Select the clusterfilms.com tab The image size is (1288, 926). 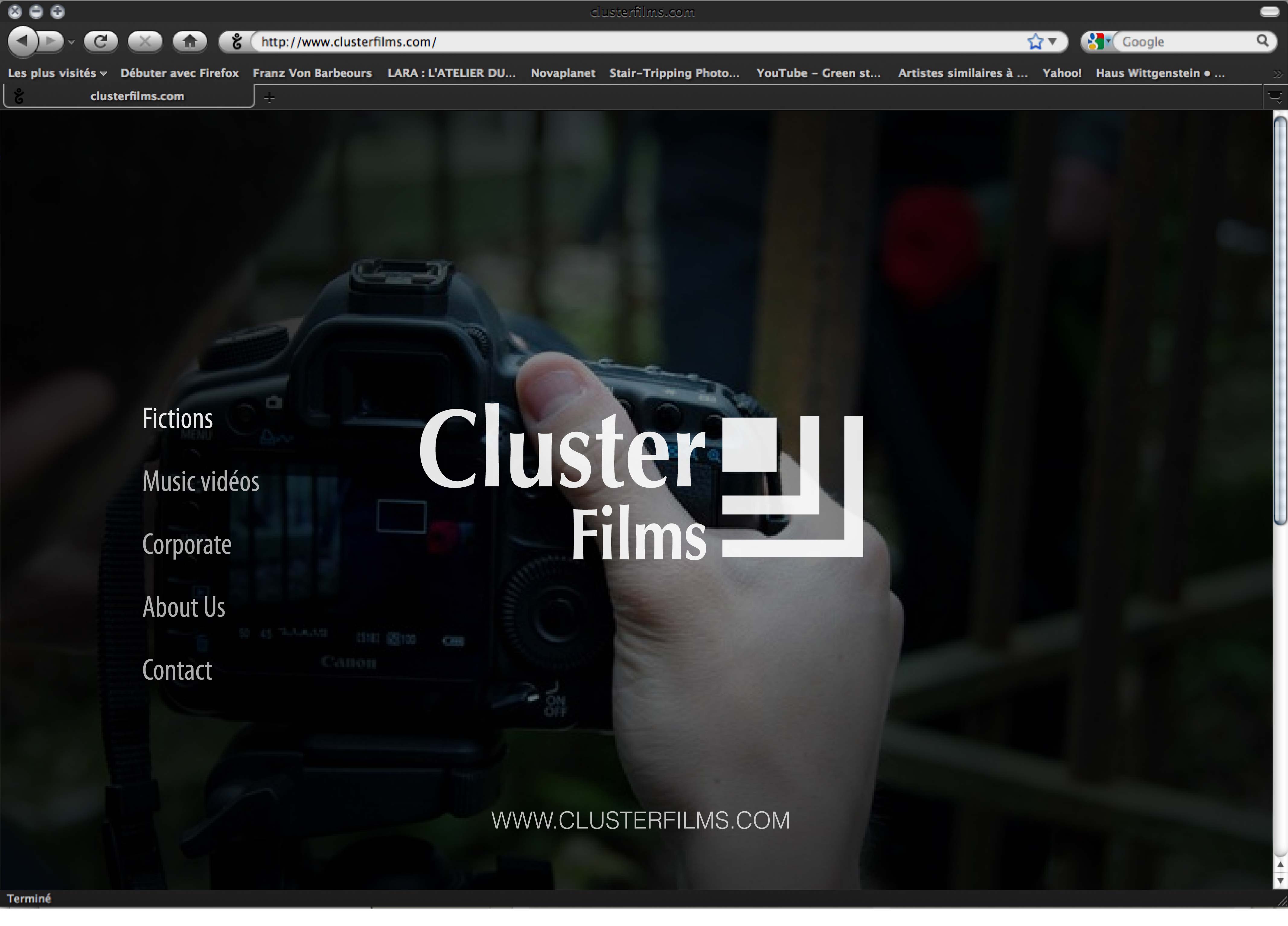[x=136, y=96]
